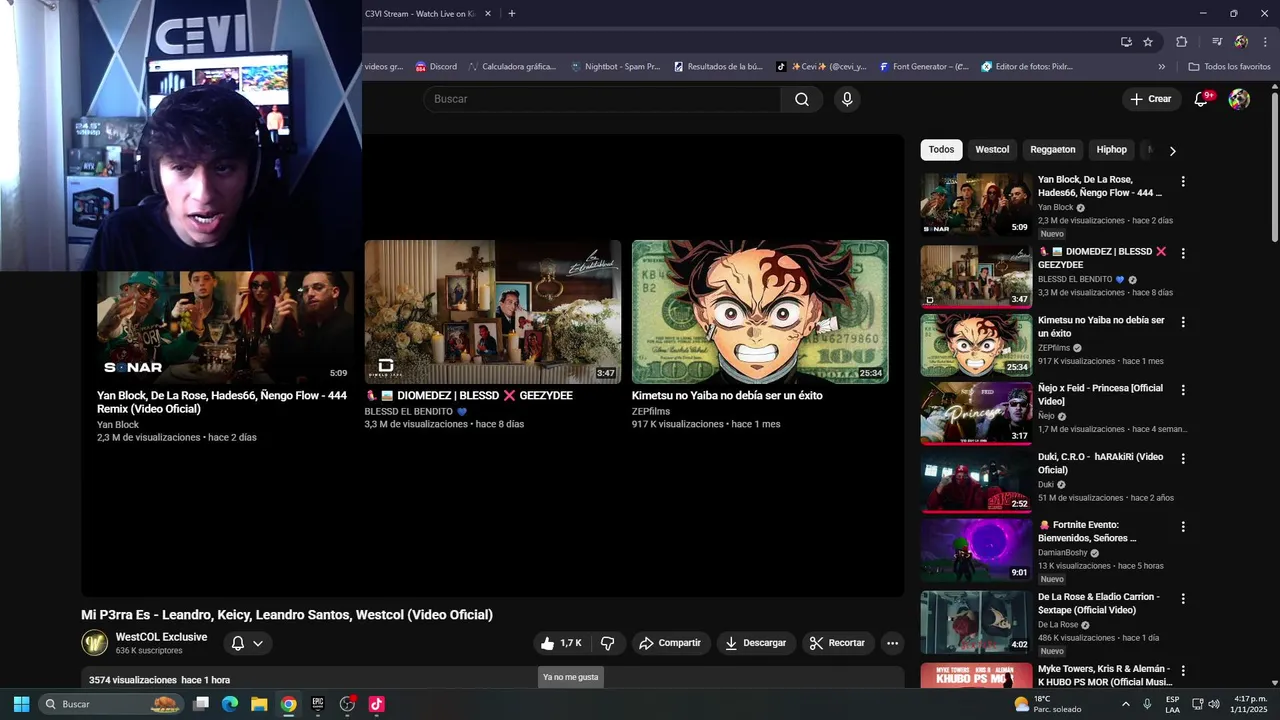Open options menu for Duki hARAKiRi video
The image size is (1280, 720).
1183,459
